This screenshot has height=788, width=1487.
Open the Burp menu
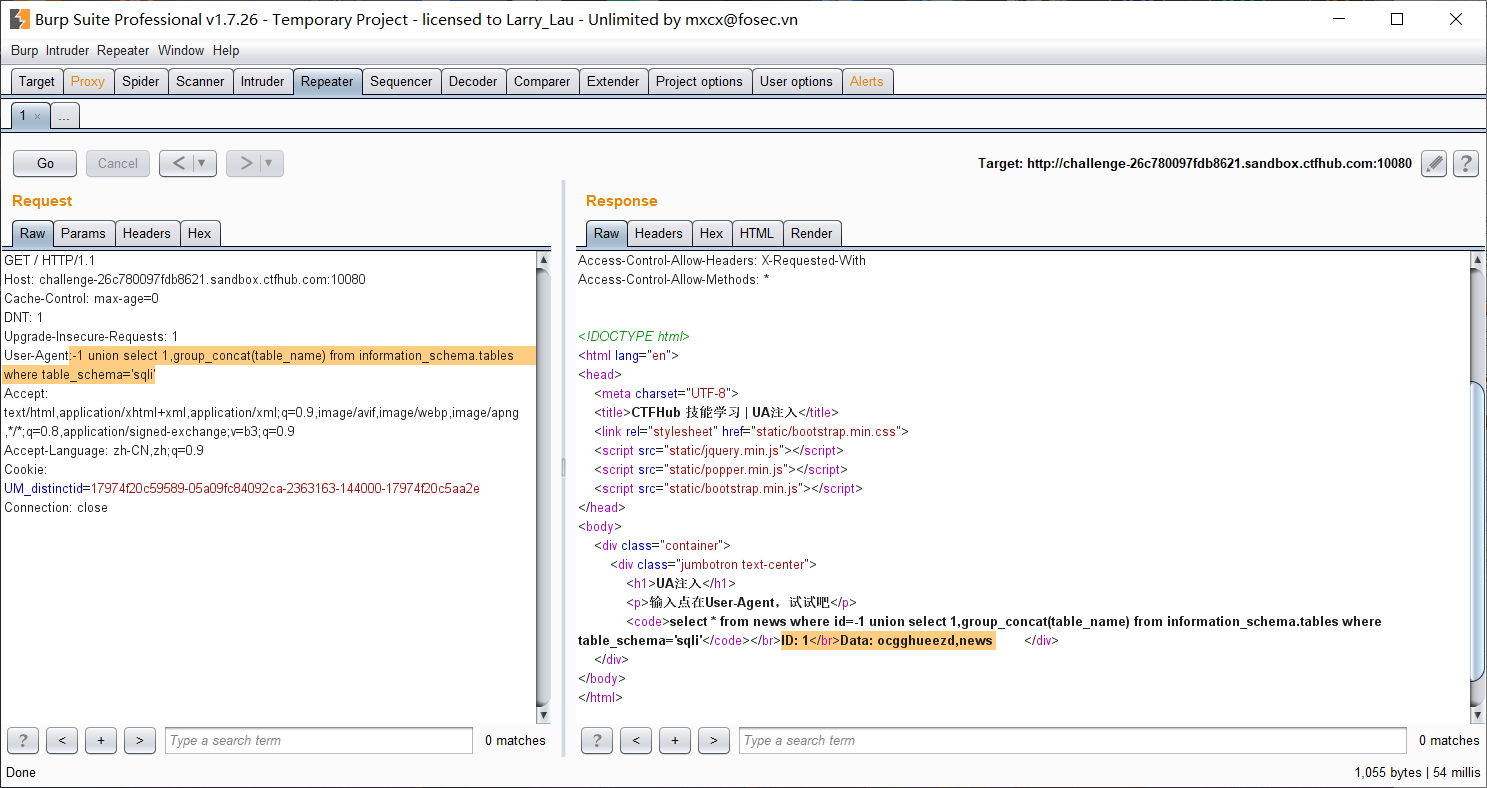(x=25, y=50)
